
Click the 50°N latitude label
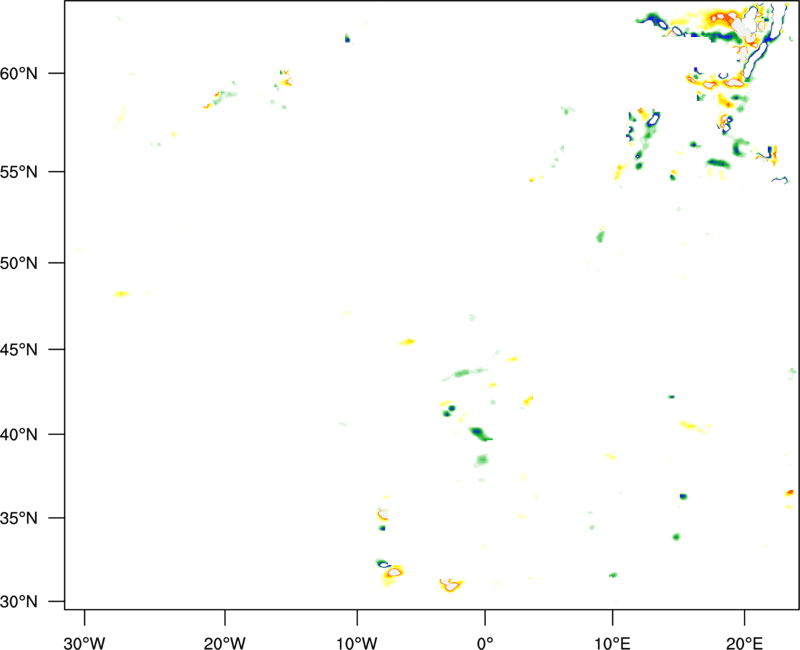tap(19, 264)
